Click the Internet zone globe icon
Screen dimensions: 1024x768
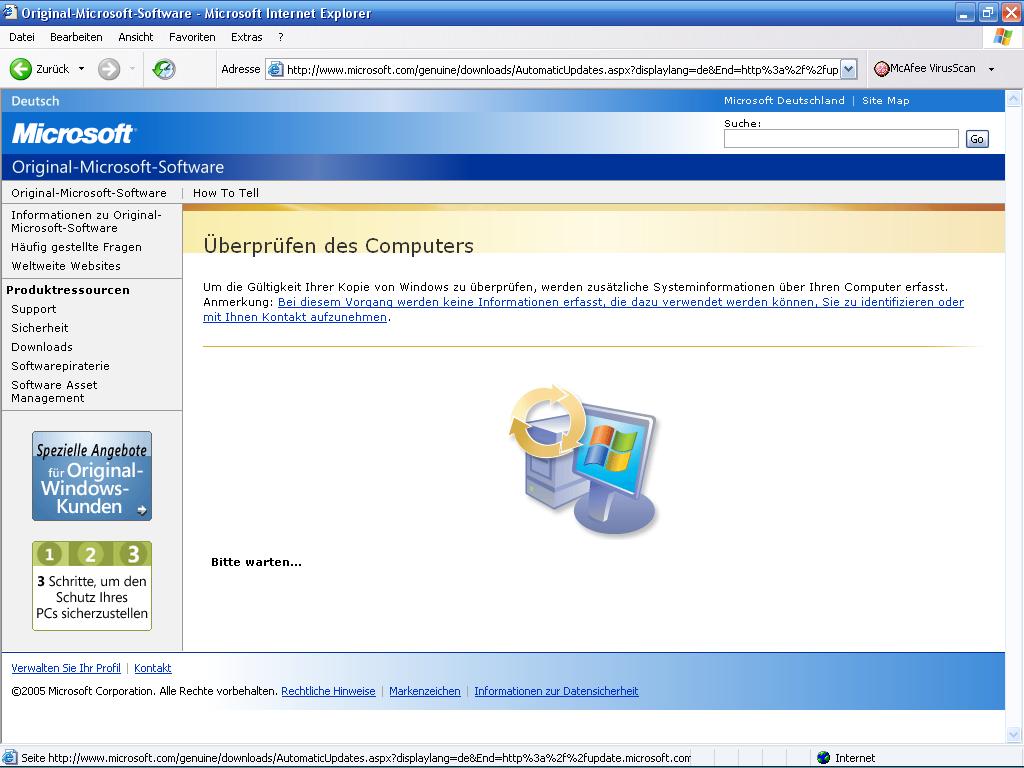pyautogui.click(x=824, y=758)
